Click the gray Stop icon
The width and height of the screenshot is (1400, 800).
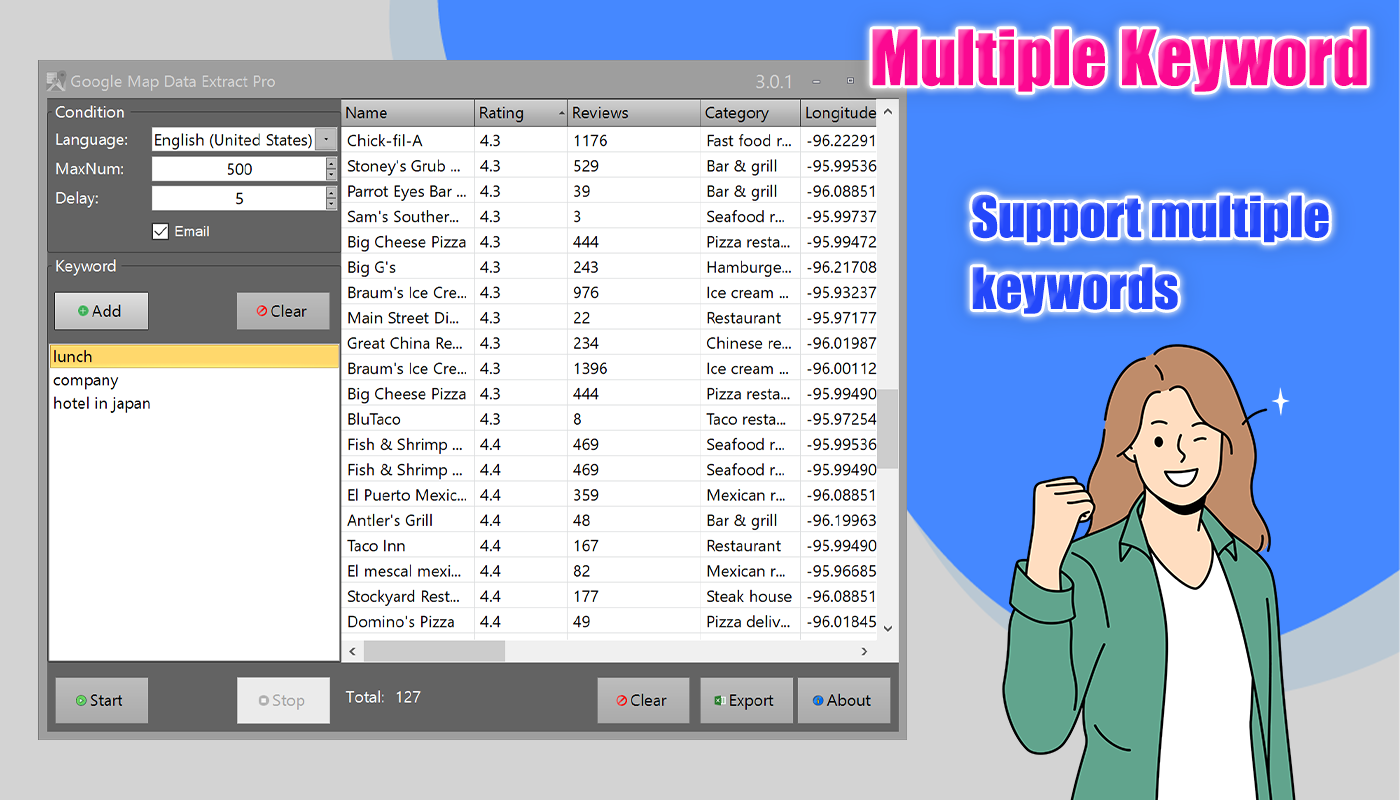(265, 700)
